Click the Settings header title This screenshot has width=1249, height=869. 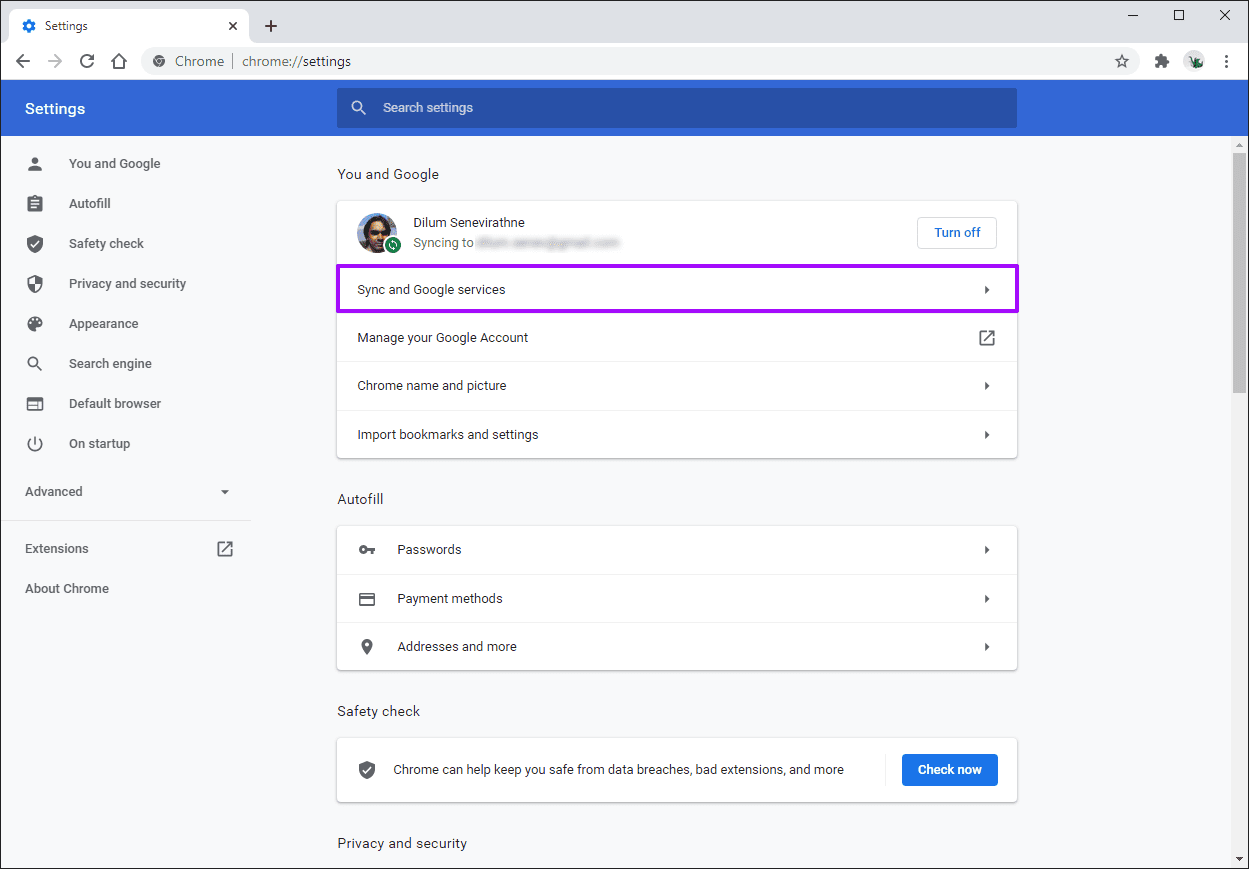(55, 109)
